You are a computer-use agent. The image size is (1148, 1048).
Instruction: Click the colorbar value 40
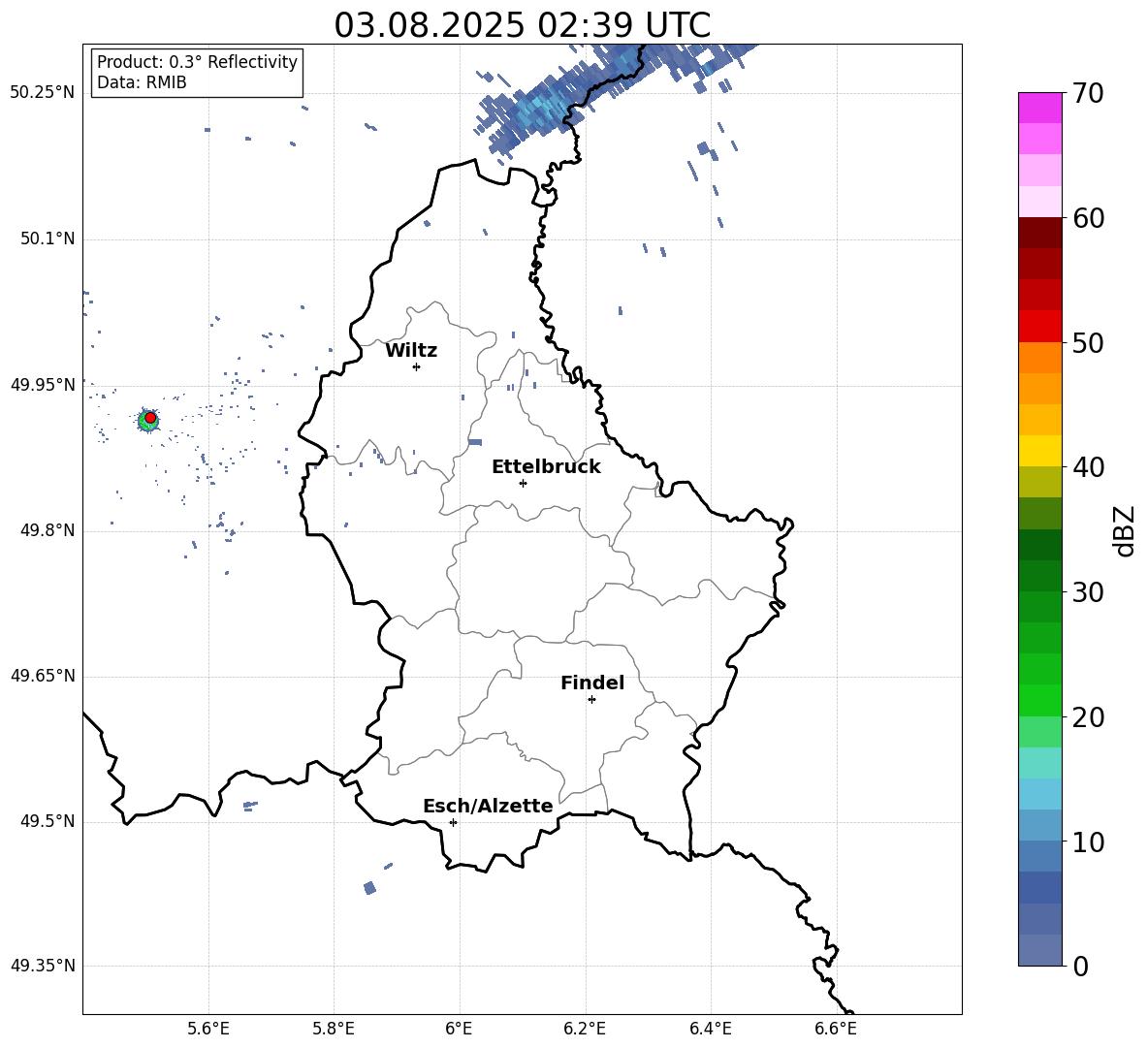click(1088, 467)
